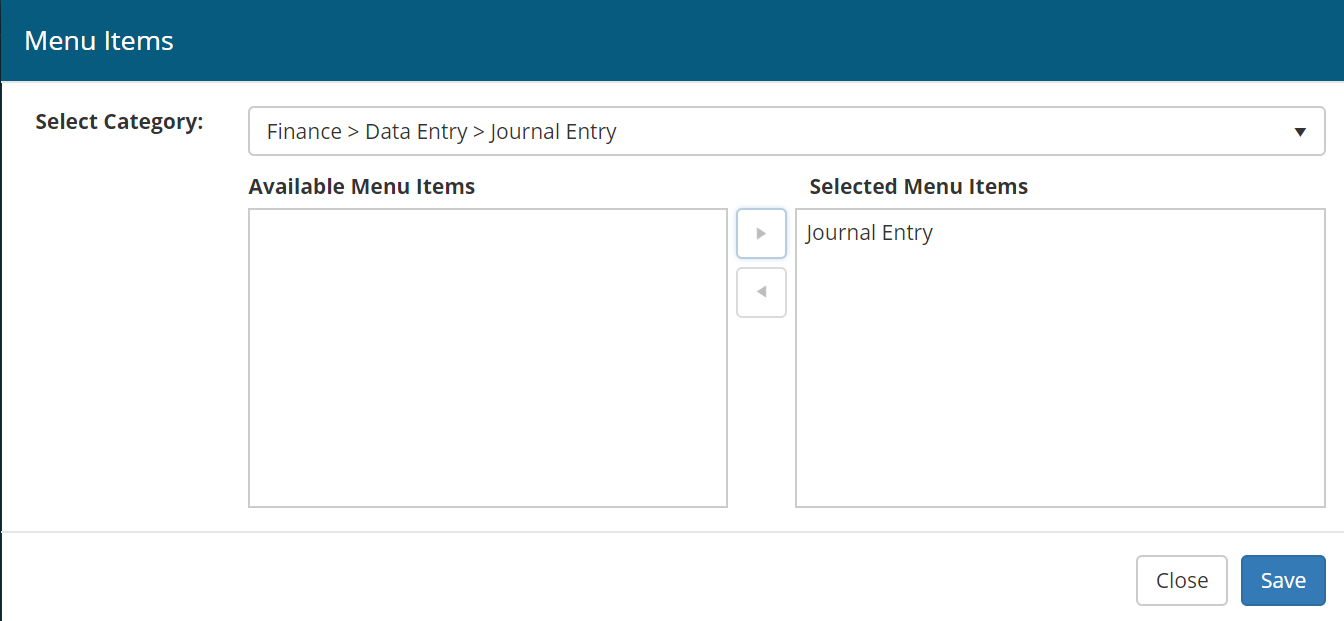Select Journal Entry in Selected Menu Items
Screen dimensions: 1344x621
[x=869, y=233]
